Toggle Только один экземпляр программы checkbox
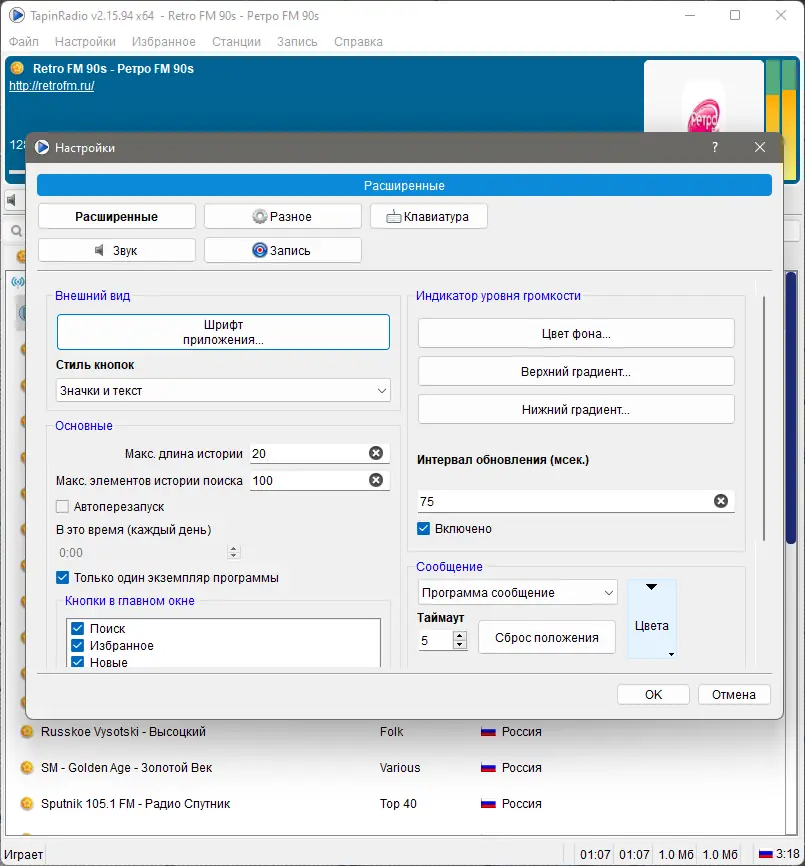 pyautogui.click(x=62, y=578)
